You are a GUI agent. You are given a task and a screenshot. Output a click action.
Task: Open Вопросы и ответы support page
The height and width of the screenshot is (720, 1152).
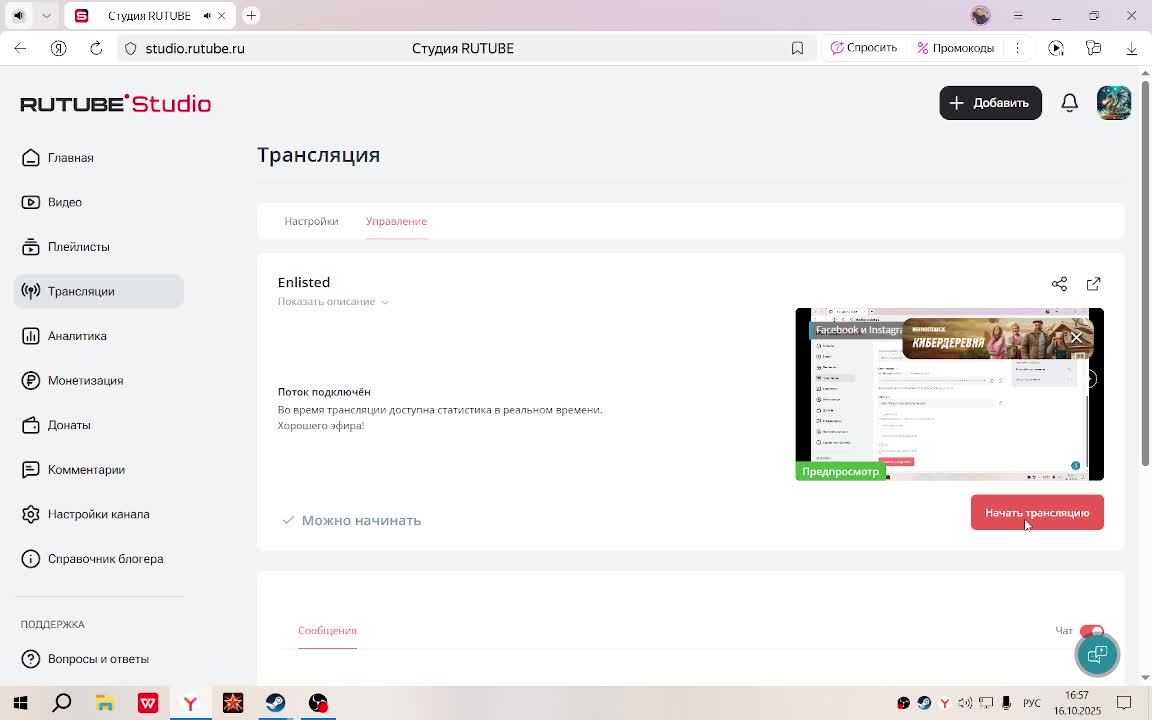tap(85, 659)
